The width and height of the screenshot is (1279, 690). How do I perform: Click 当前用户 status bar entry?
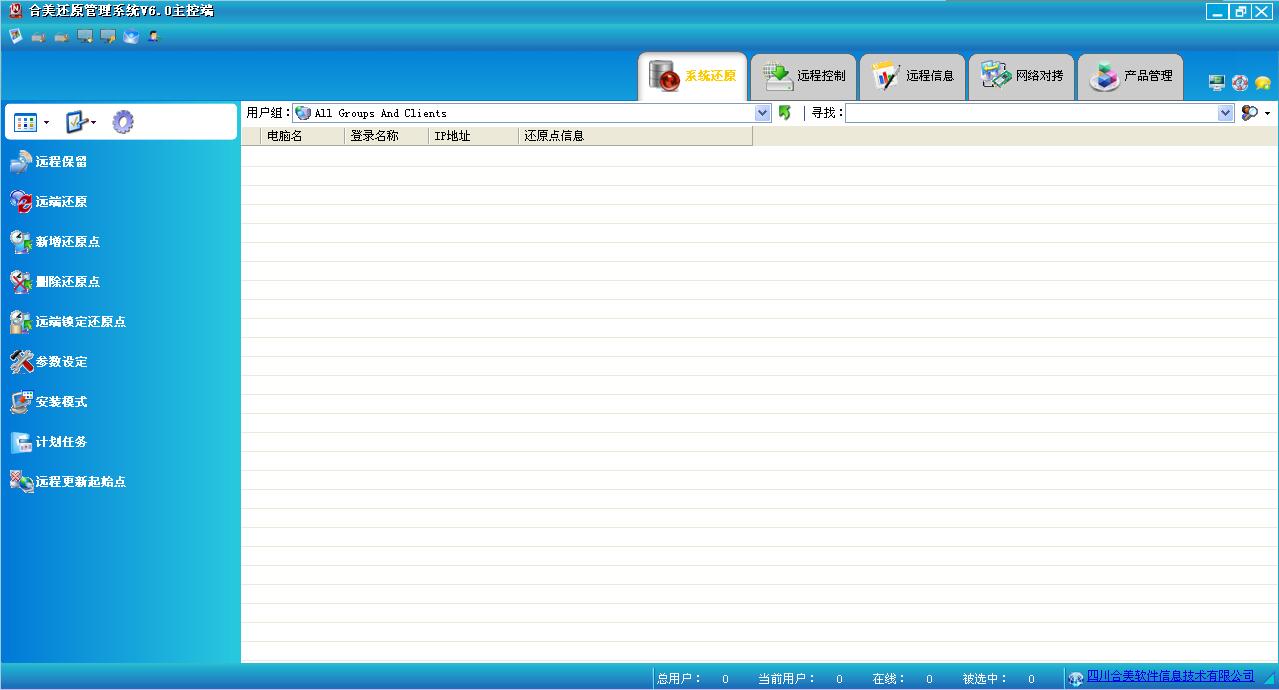pyautogui.click(x=800, y=679)
